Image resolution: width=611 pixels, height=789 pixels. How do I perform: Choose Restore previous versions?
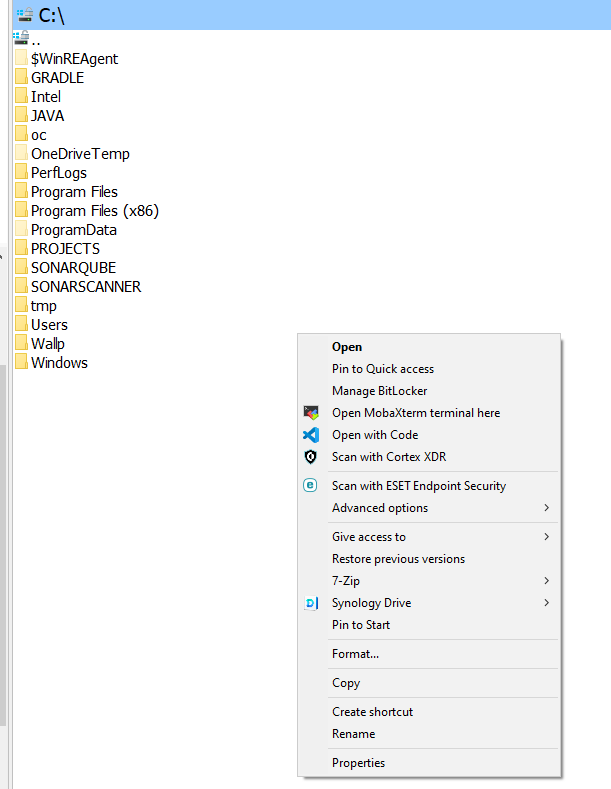pos(429,559)
